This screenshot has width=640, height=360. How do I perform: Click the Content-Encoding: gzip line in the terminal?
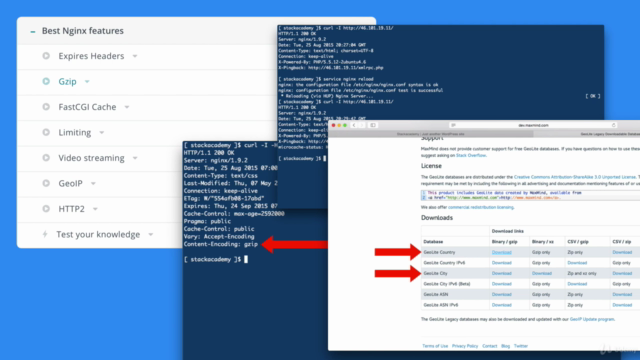(220, 244)
